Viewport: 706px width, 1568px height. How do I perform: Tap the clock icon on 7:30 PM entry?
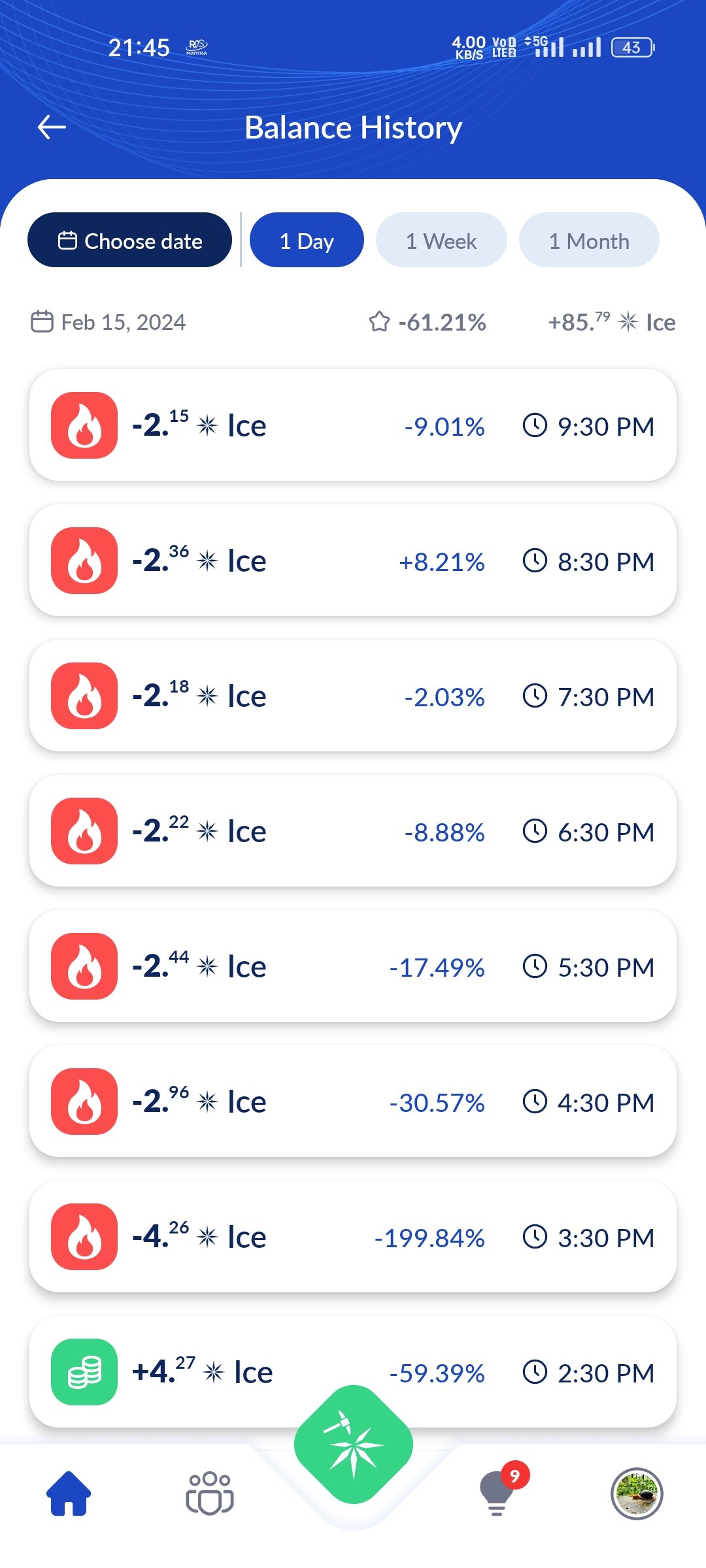click(535, 696)
